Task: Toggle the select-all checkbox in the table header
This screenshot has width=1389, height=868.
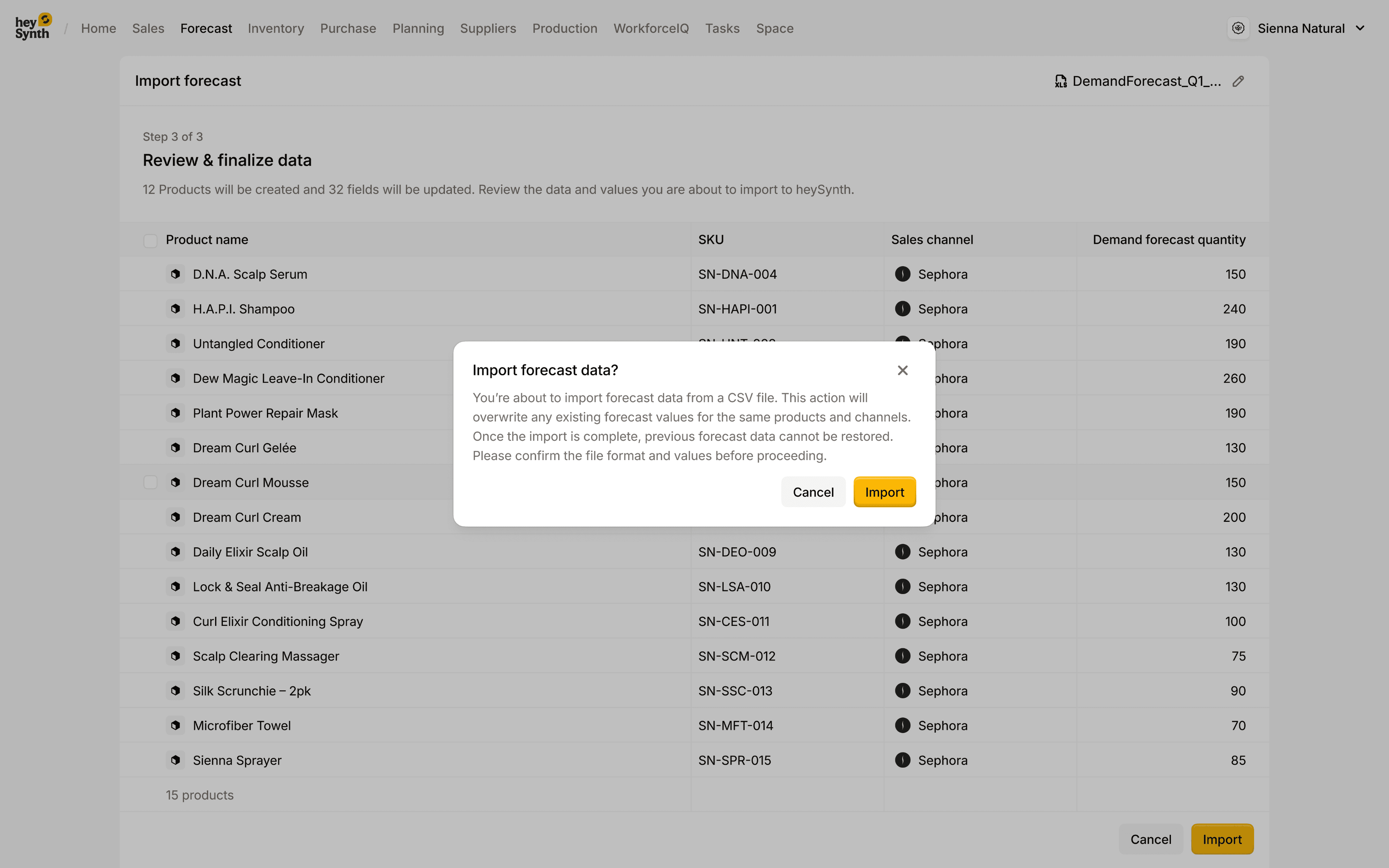Action: click(x=150, y=241)
